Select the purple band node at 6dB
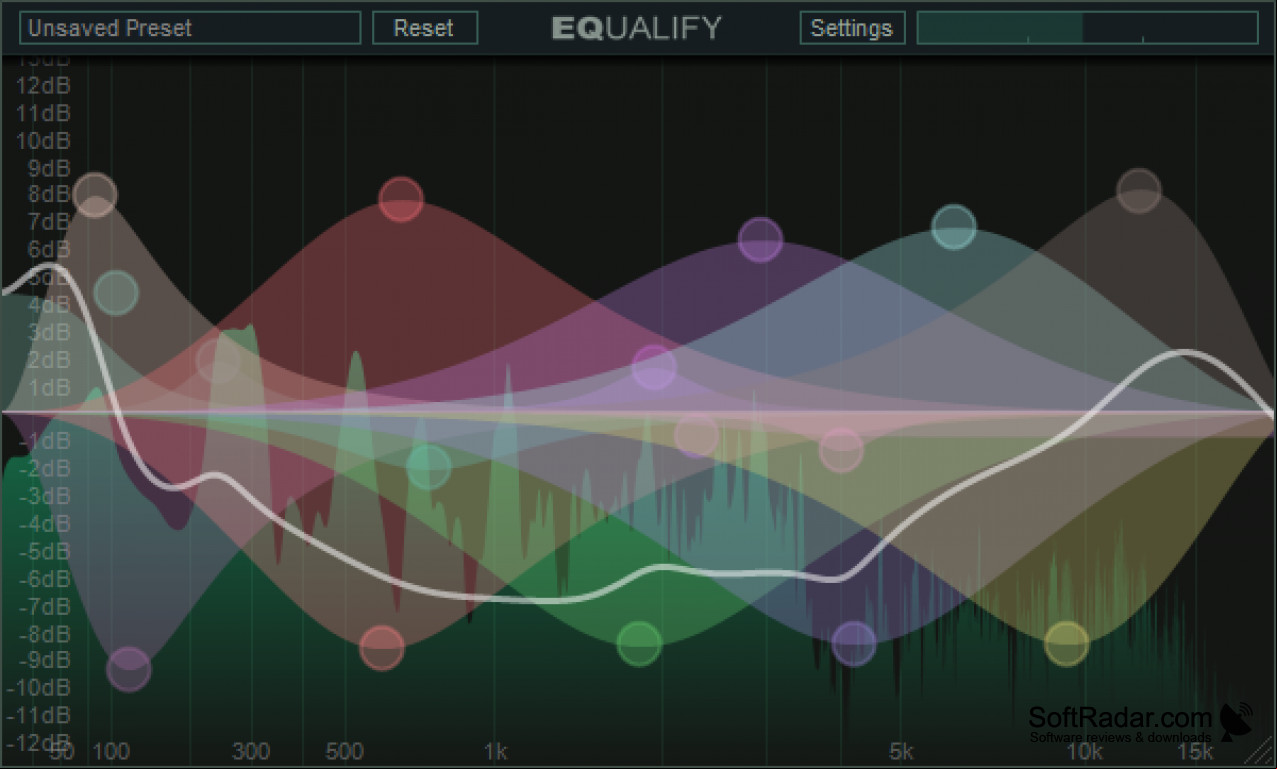1277x769 pixels. (x=760, y=240)
